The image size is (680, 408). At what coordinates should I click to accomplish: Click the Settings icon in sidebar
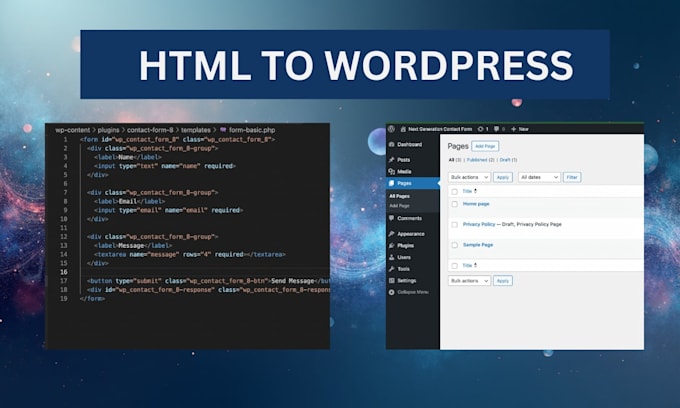(x=392, y=281)
